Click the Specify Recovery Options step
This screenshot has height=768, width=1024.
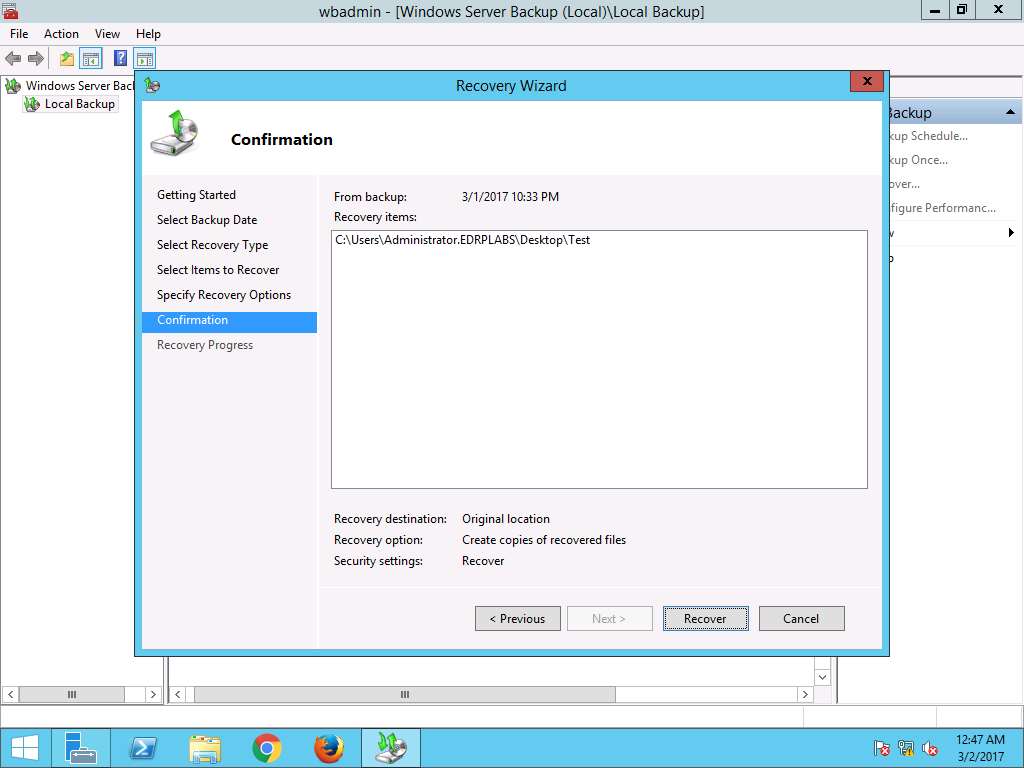pos(223,295)
